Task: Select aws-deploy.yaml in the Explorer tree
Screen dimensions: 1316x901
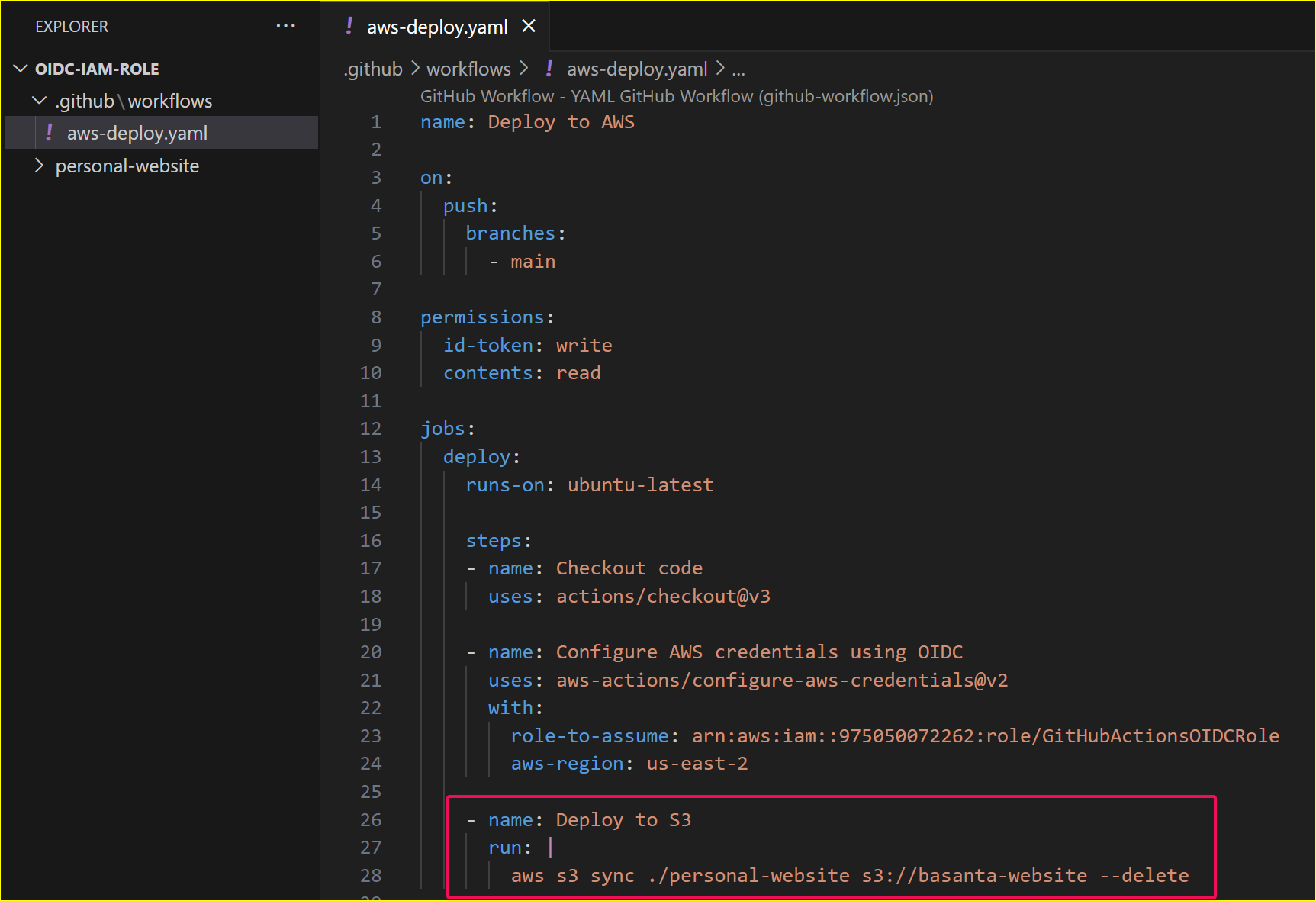Action: [137, 132]
